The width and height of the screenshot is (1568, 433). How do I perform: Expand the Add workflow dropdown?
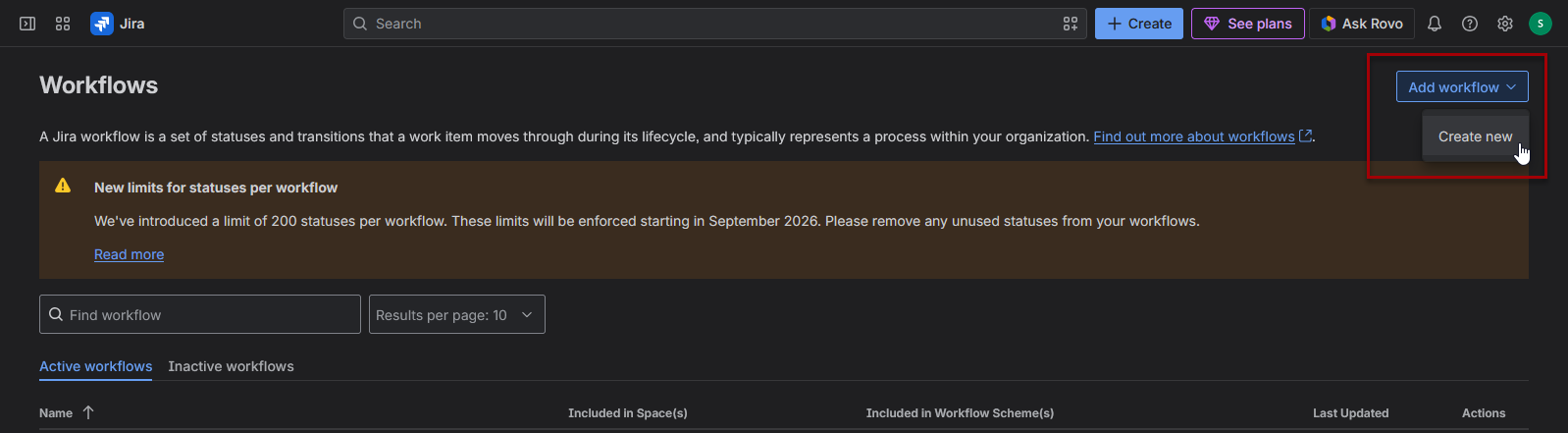(1462, 86)
